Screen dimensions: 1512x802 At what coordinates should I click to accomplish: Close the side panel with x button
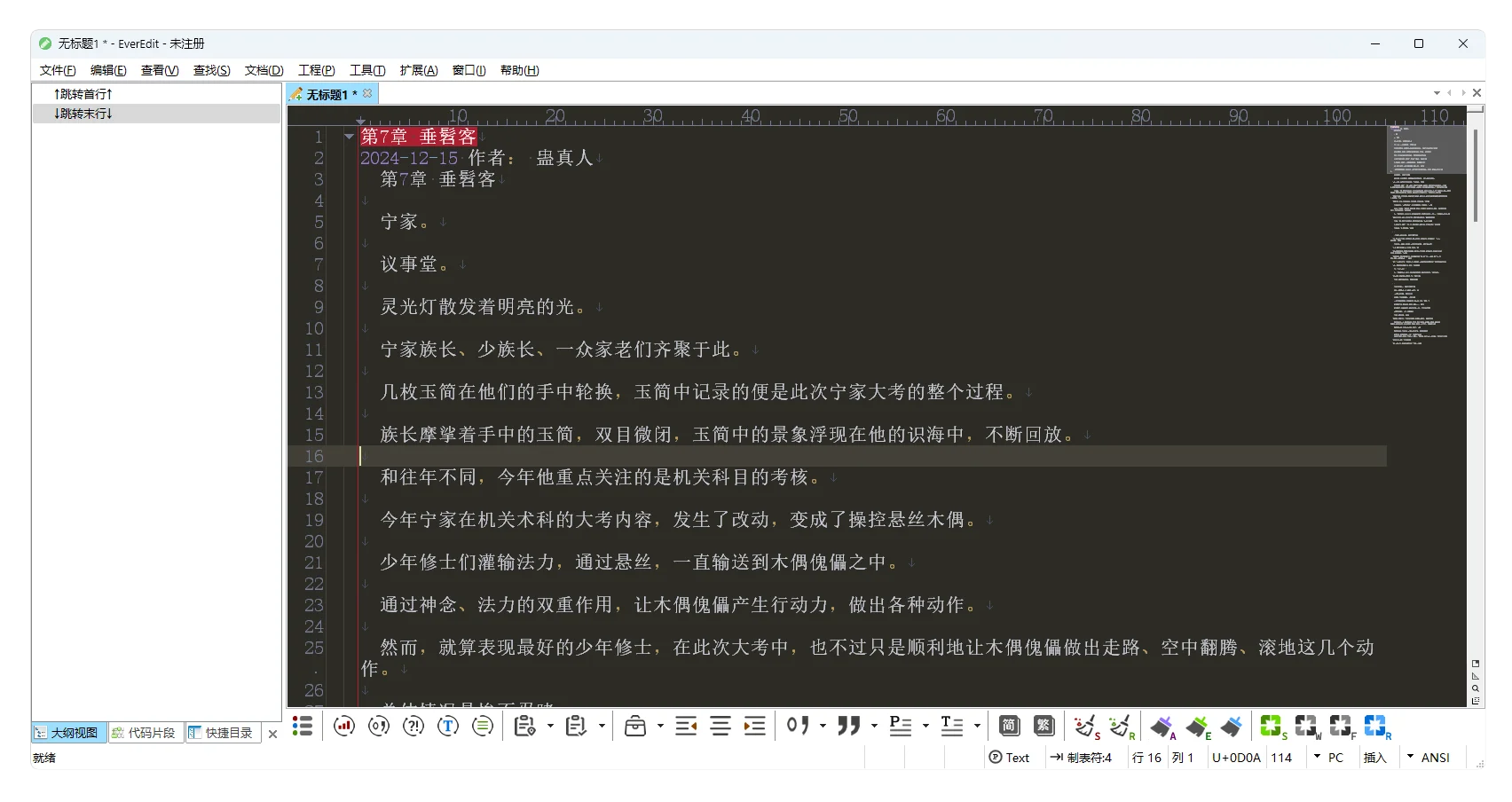tap(272, 734)
